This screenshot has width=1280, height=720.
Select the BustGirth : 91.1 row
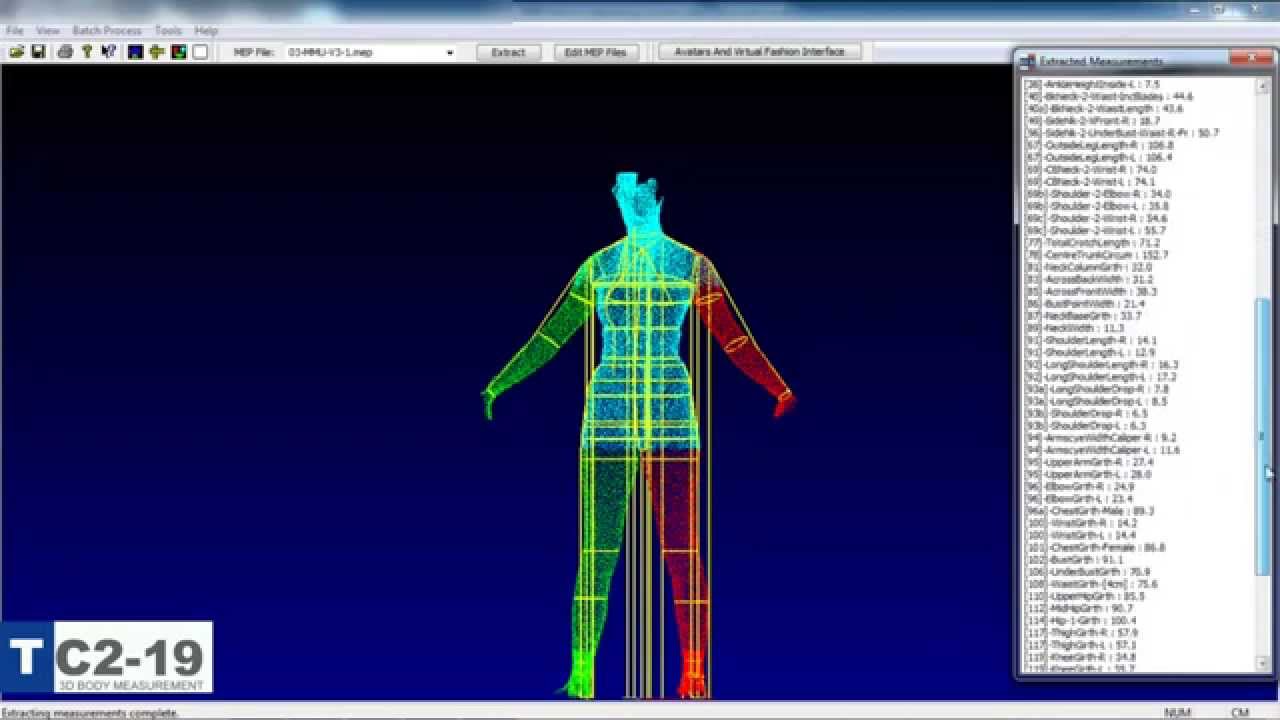click(1075, 559)
